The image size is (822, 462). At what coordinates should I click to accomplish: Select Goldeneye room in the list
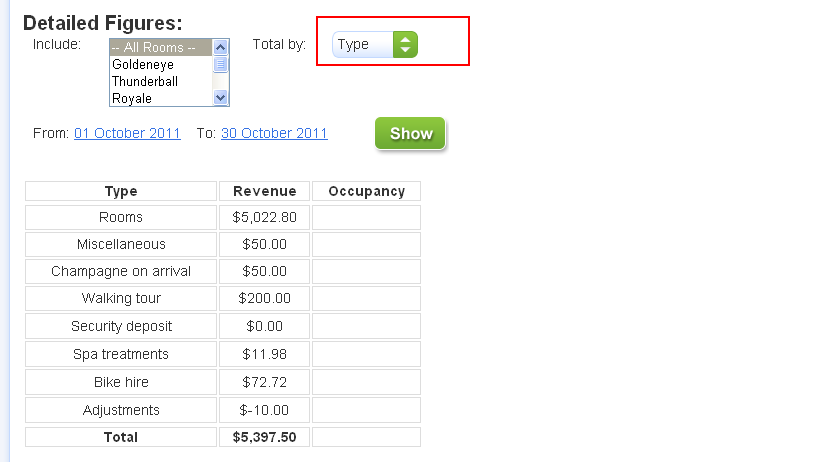tap(161, 65)
